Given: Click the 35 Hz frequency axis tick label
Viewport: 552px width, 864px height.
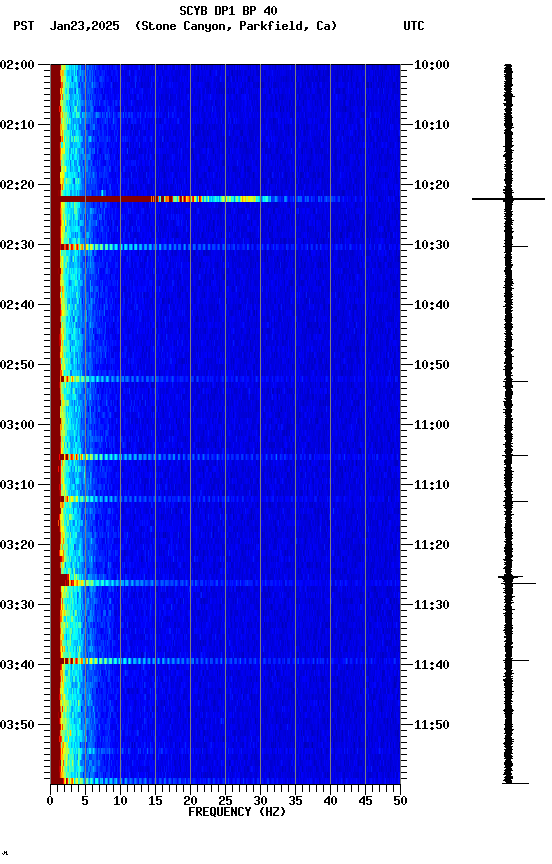Looking at the screenshot, I should click(295, 801).
